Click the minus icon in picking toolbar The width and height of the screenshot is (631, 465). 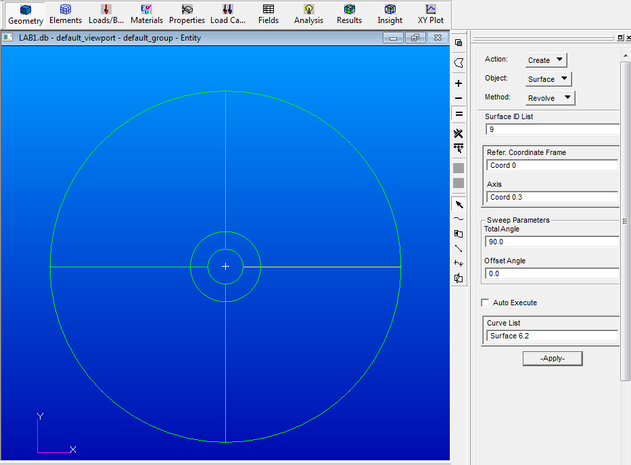tap(458, 98)
